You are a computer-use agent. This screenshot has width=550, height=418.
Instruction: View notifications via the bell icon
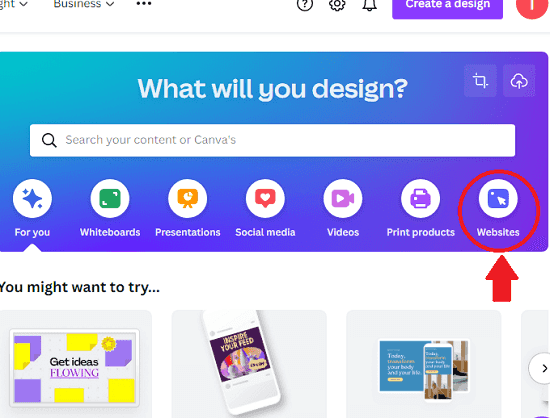(x=369, y=4)
